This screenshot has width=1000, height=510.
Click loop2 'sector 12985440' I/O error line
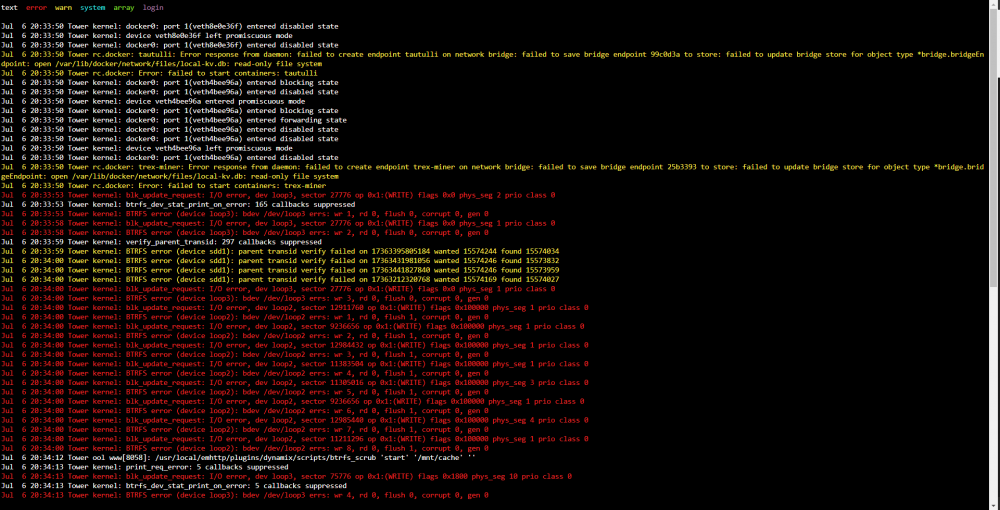[295, 420]
